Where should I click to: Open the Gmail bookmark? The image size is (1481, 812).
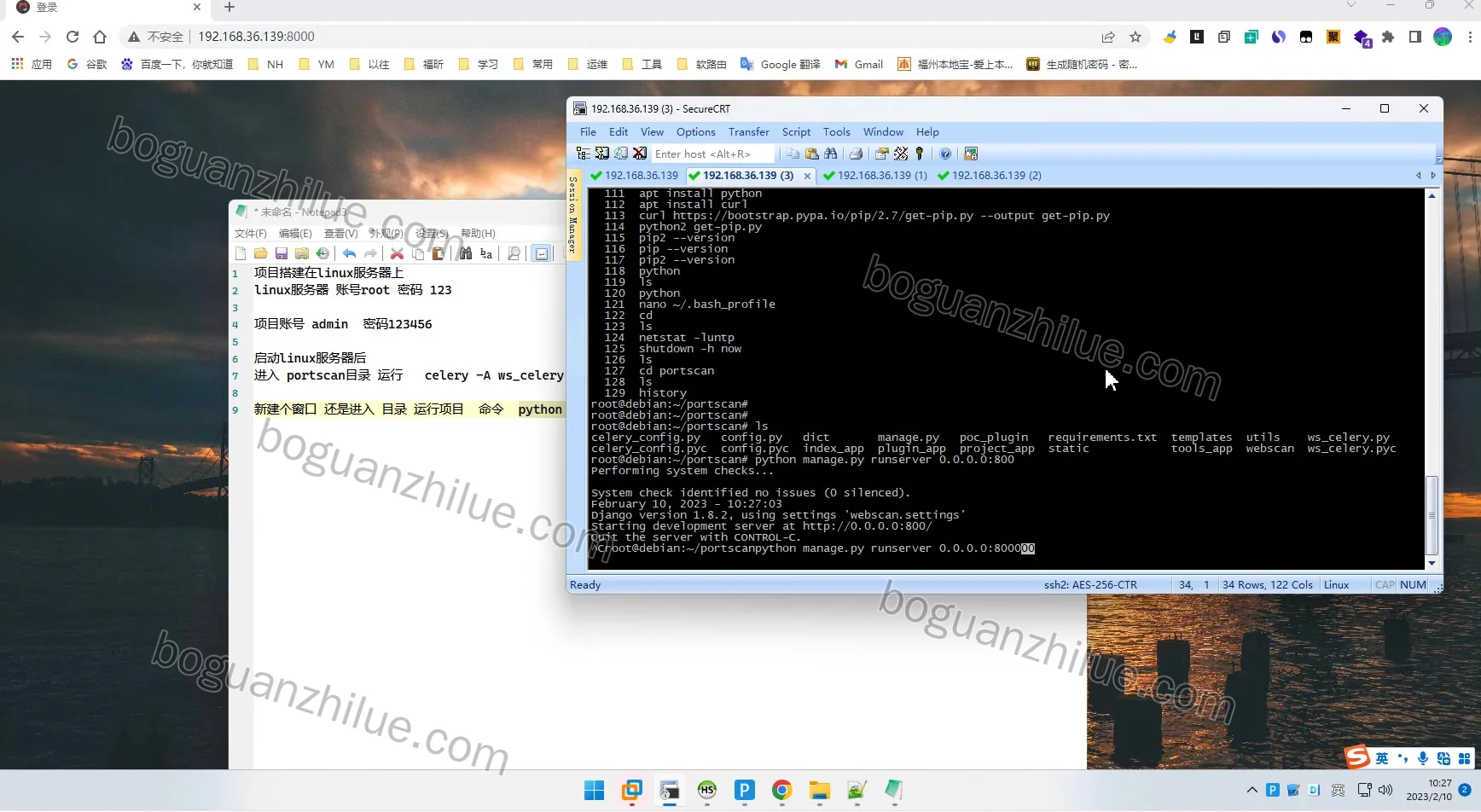coord(858,64)
